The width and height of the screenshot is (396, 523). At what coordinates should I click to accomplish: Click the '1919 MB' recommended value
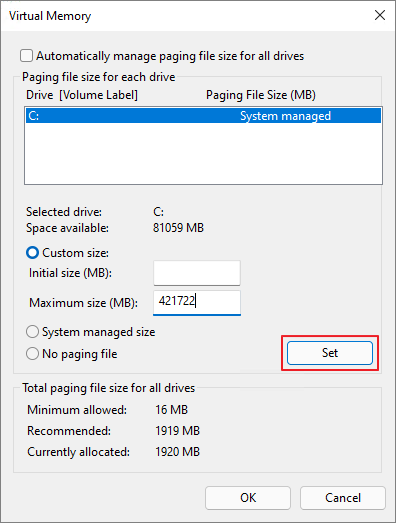tap(177, 431)
